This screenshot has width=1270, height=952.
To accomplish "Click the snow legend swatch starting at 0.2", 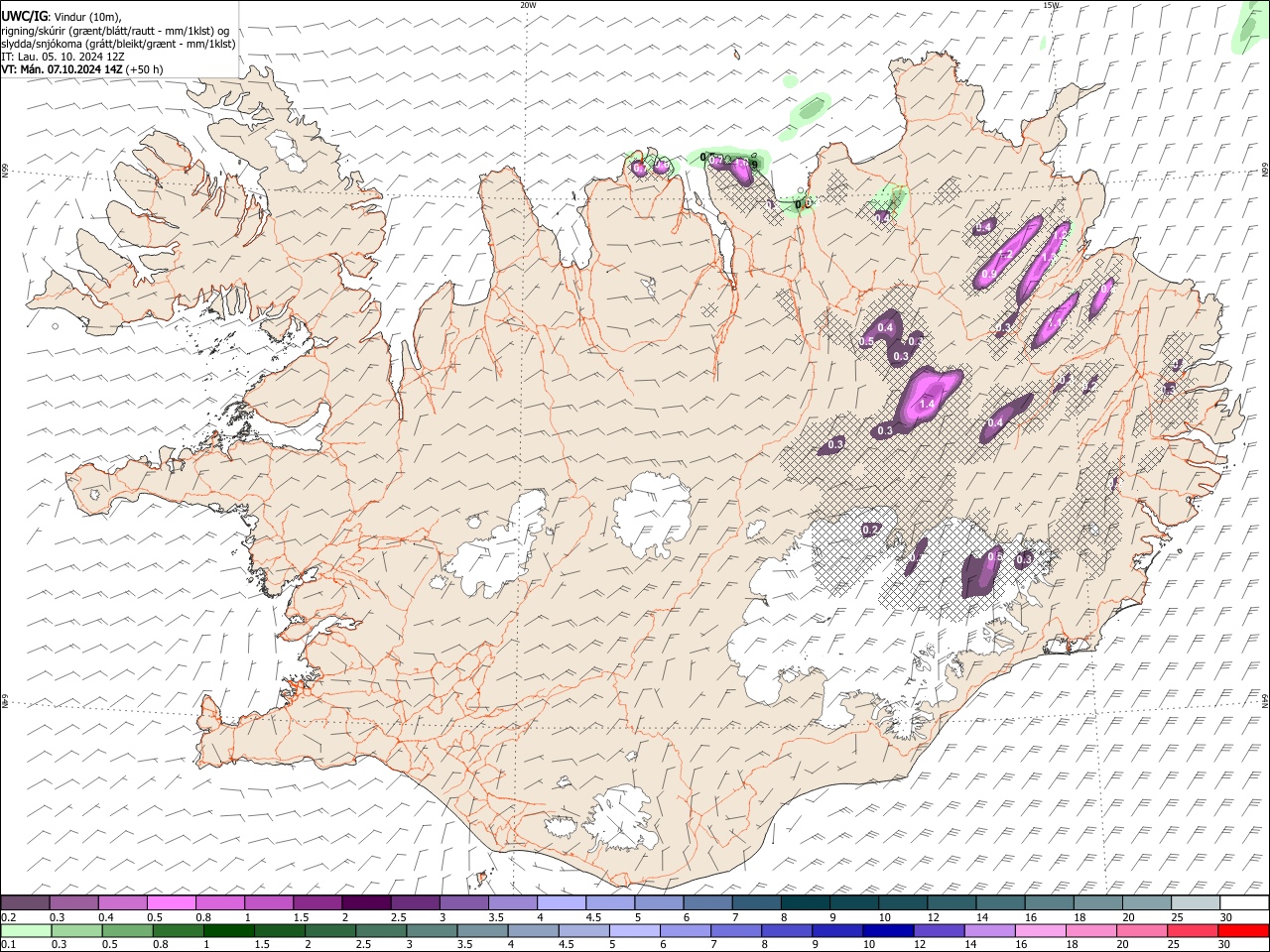I will (25, 902).
